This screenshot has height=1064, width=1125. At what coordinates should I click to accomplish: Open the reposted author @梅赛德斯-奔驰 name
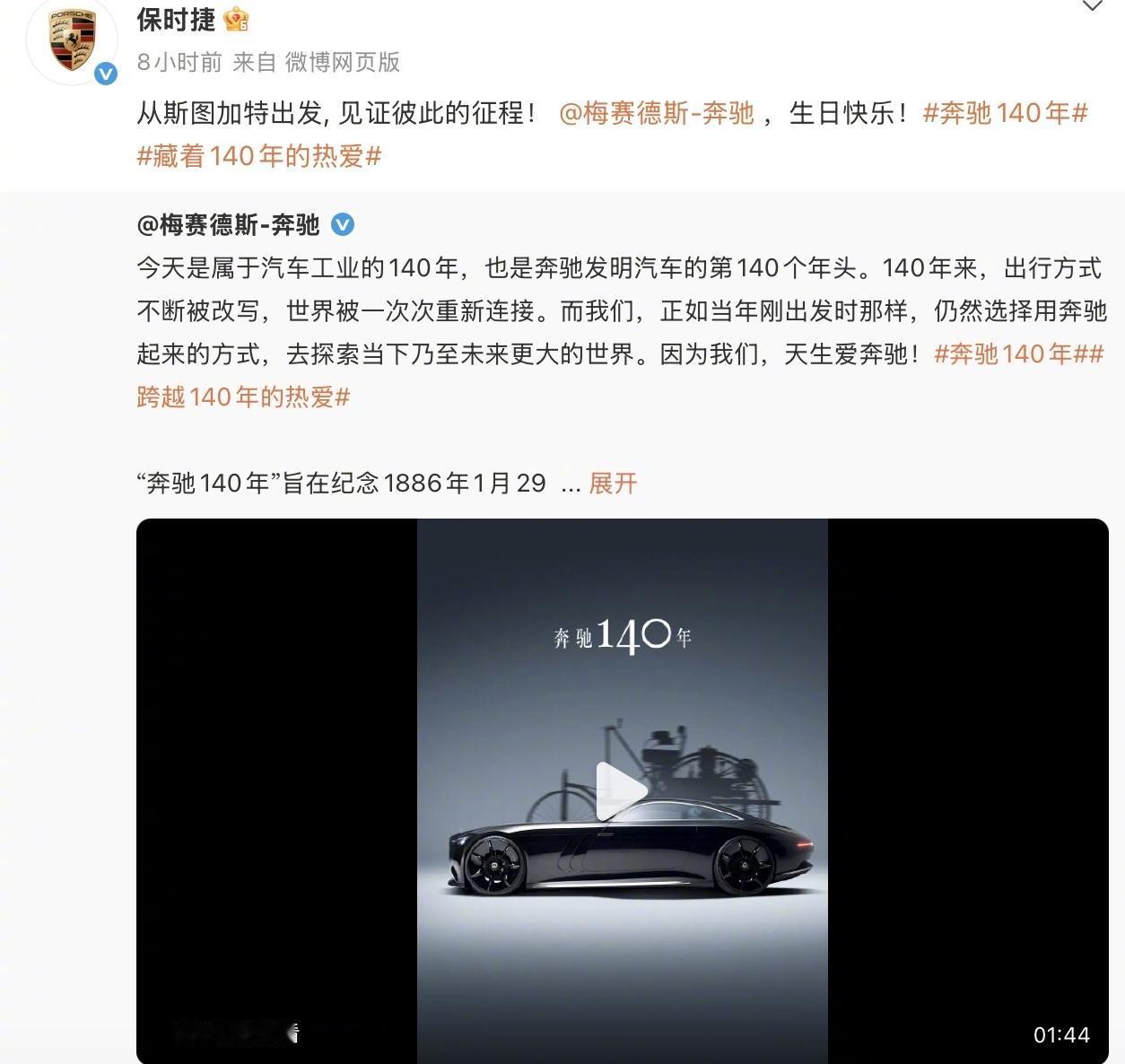tap(228, 224)
